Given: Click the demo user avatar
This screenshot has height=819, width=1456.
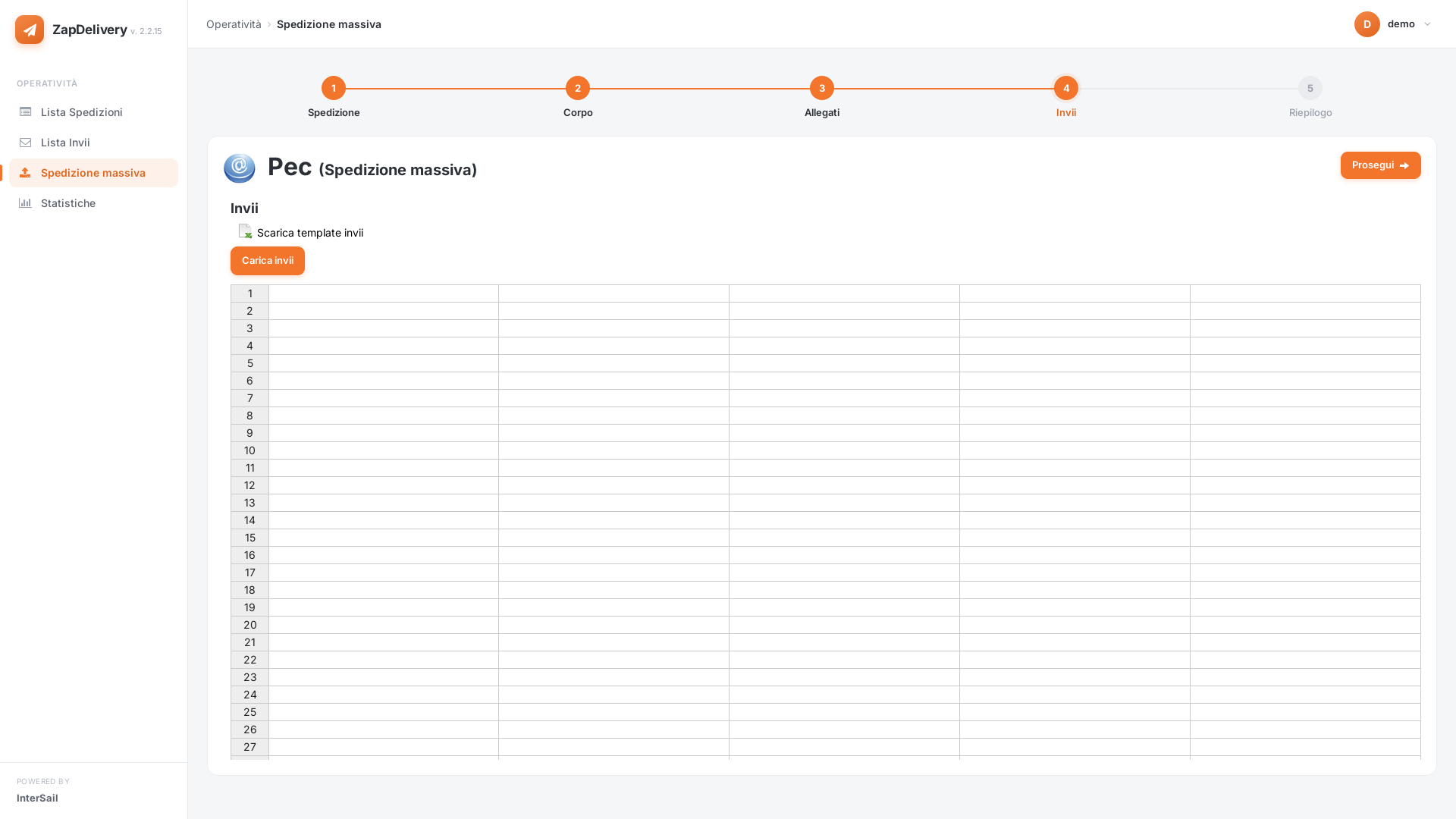Looking at the screenshot, I should pos(1367,24).
